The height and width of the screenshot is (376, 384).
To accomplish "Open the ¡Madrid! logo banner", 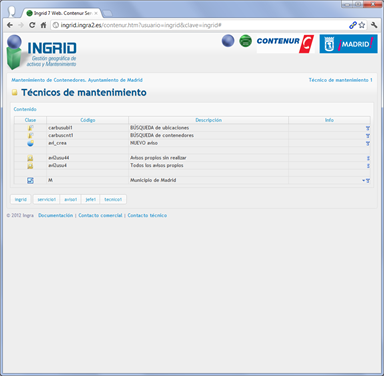I will pyautogui.click(x=348, y=44).
